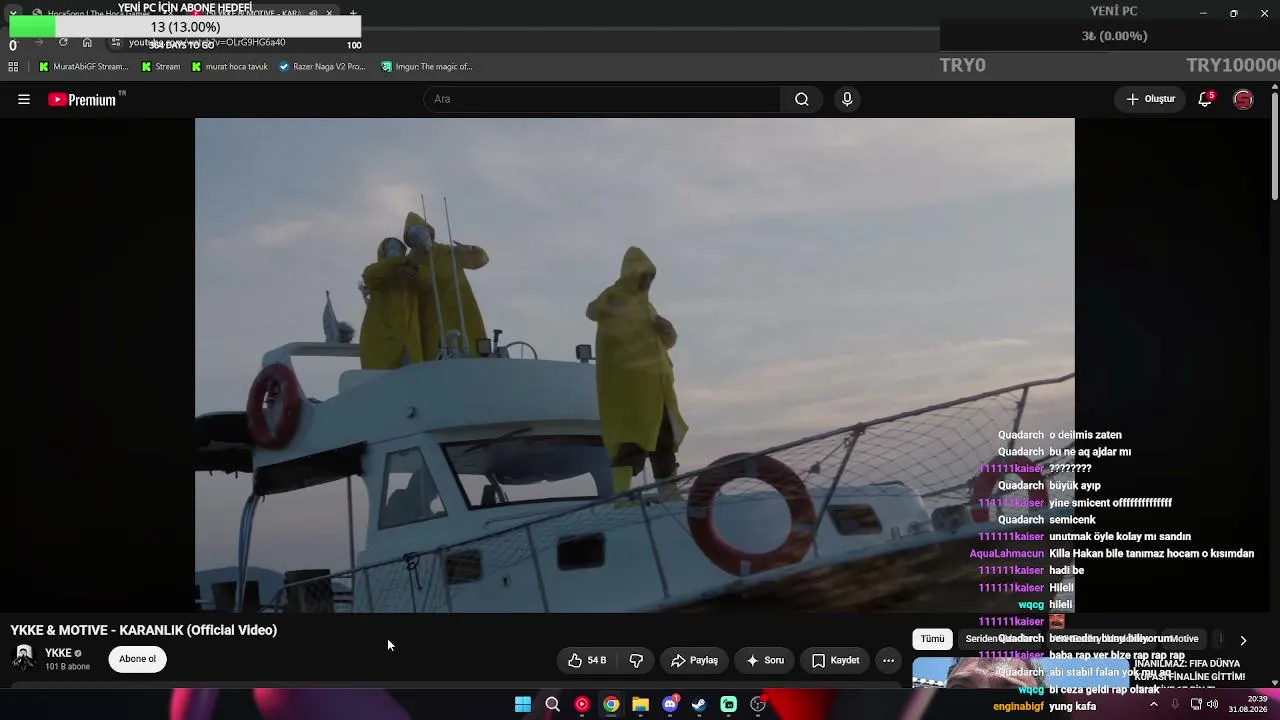
Task: Switch to Chrome in the taskbar
Action: point(611,704)
